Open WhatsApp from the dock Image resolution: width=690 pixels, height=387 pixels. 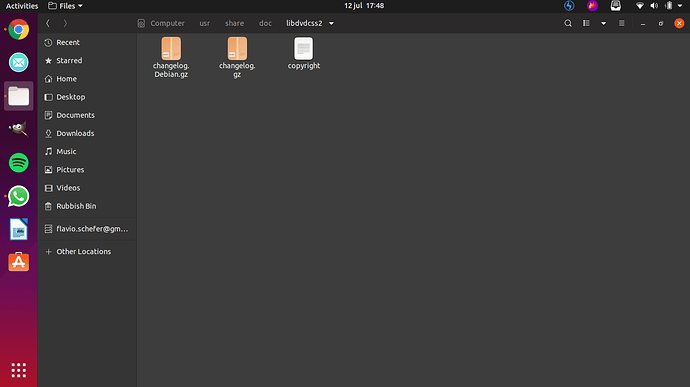pyautogui.click(x=18, y=196)
